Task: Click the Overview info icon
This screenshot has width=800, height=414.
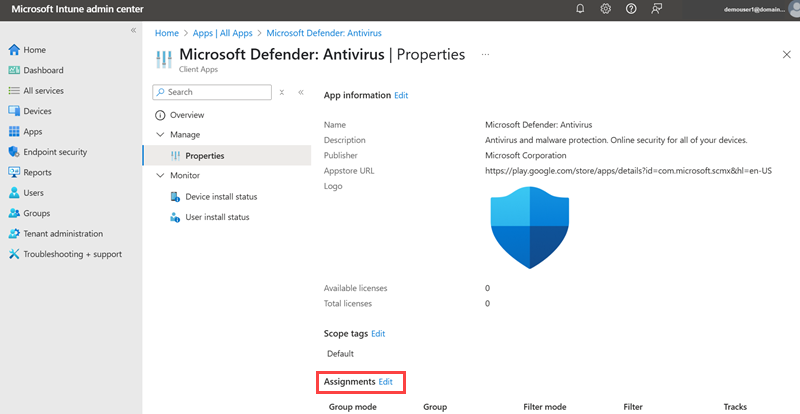Action: coord(160,115)
